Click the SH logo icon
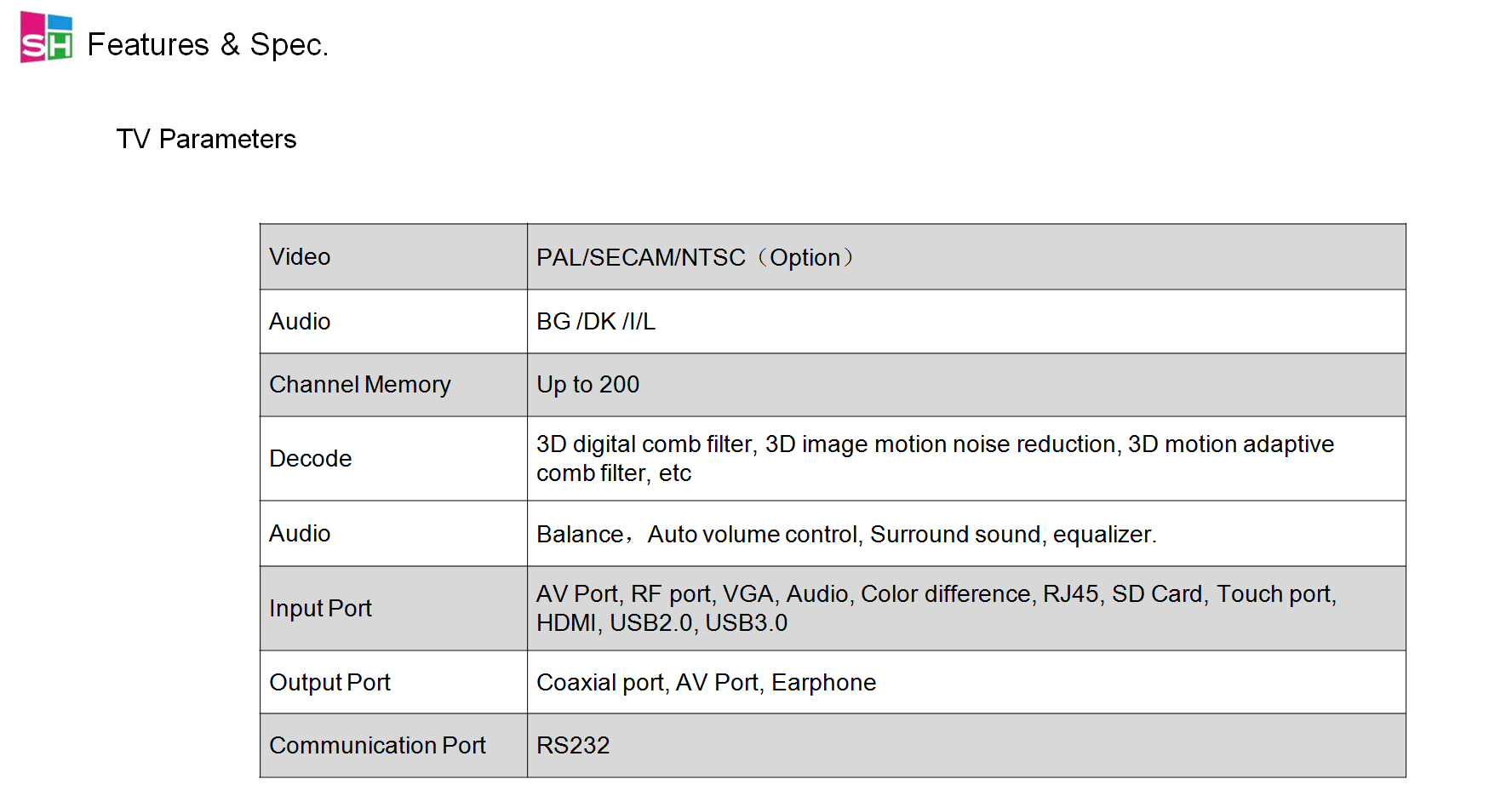Screen dimensions: 1512x802 [x=46, y=37]
